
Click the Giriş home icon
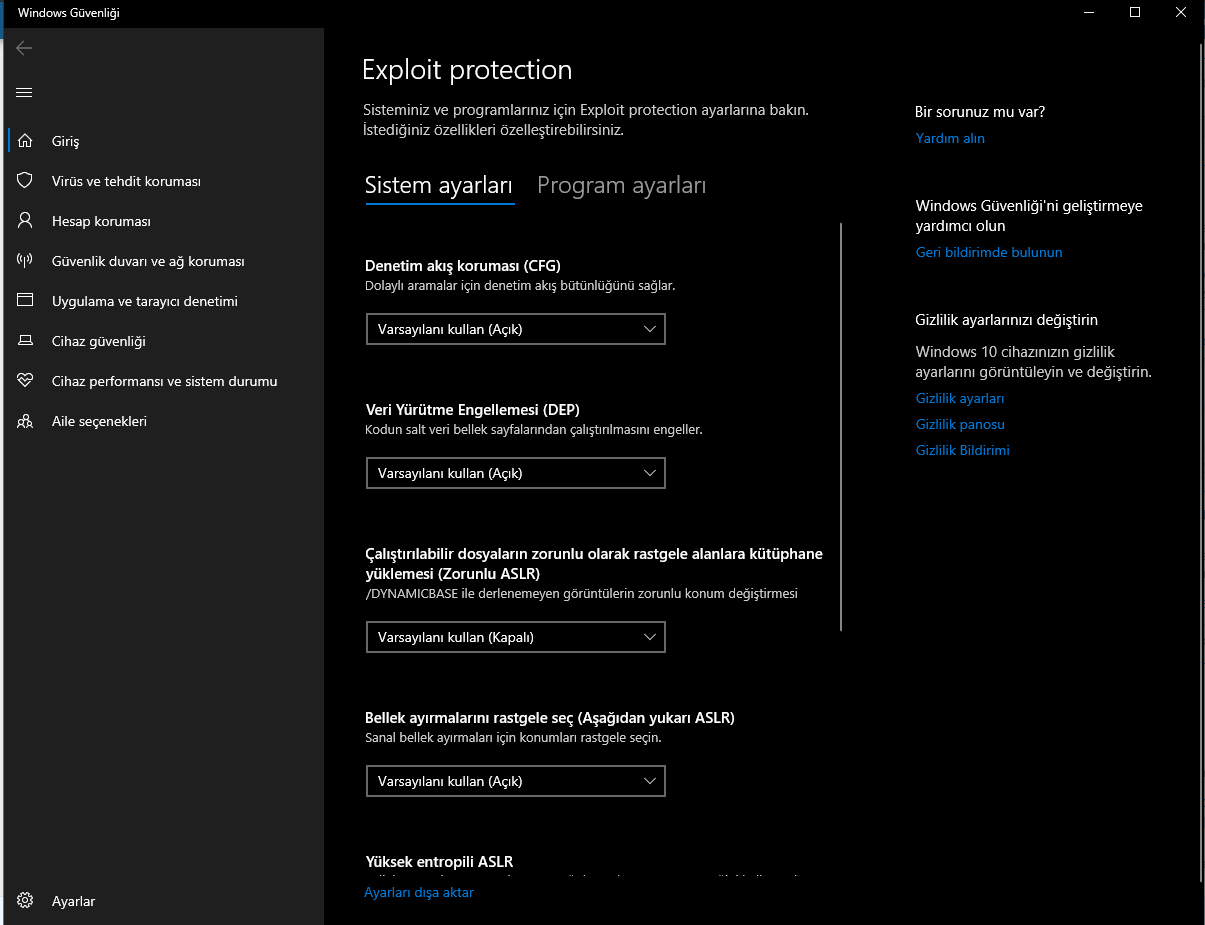25,141
